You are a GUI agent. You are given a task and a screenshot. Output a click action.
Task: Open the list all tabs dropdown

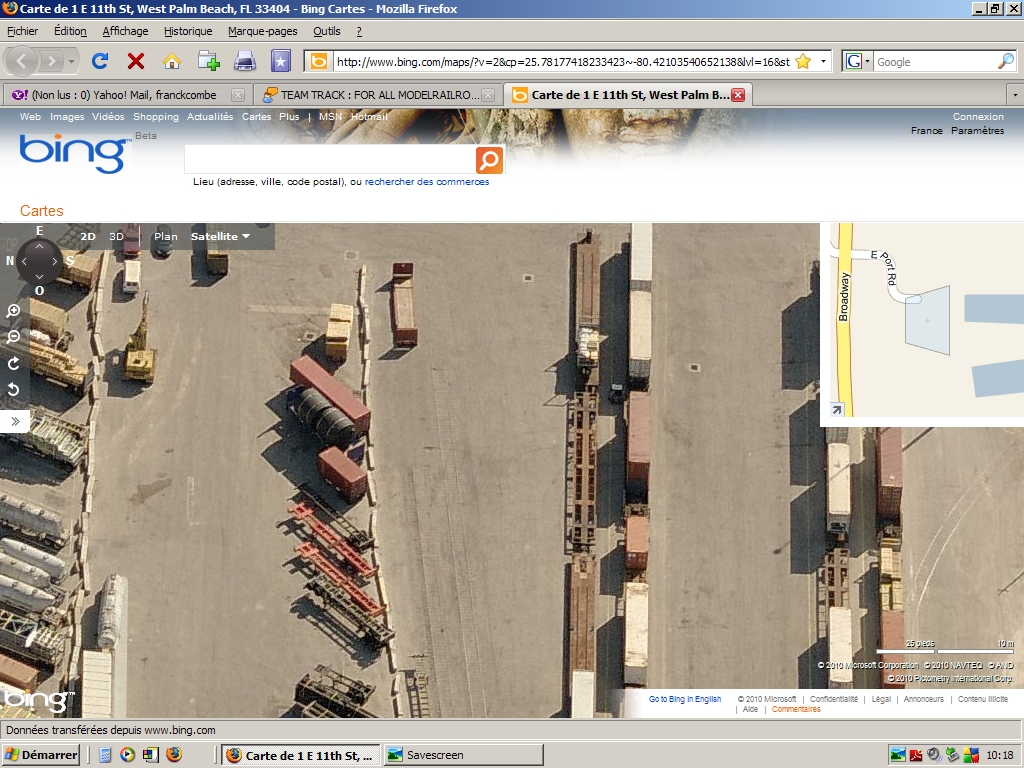(1015, 95)
